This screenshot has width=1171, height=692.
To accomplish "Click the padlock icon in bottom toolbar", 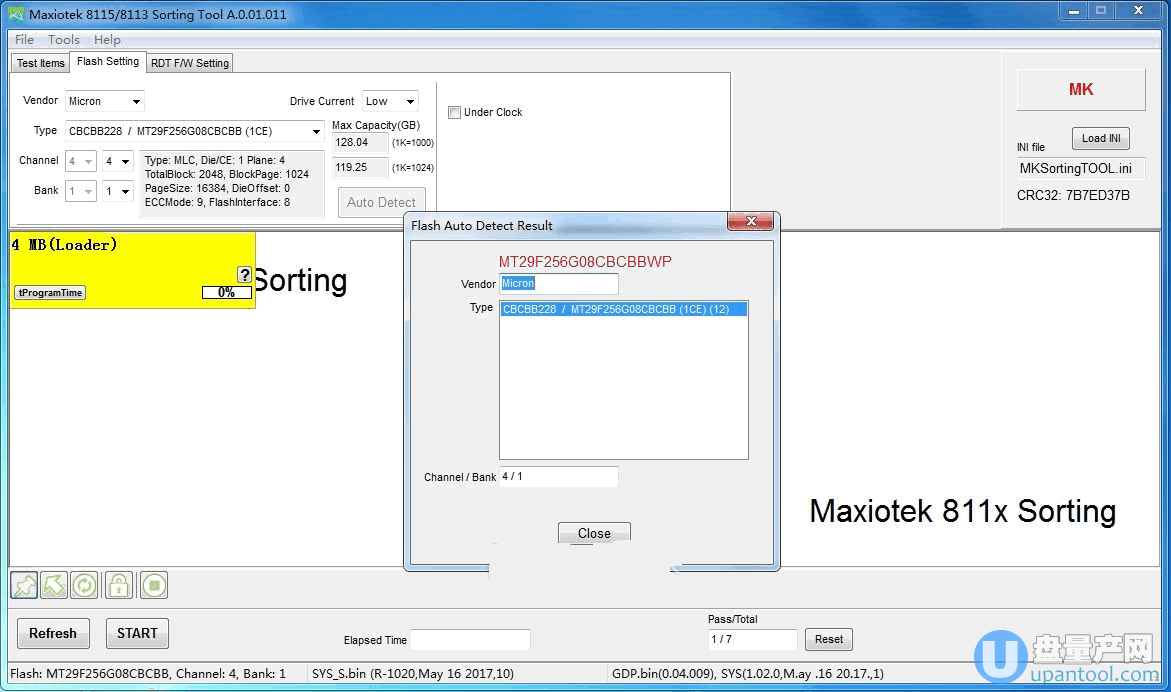I will [119, 585].
